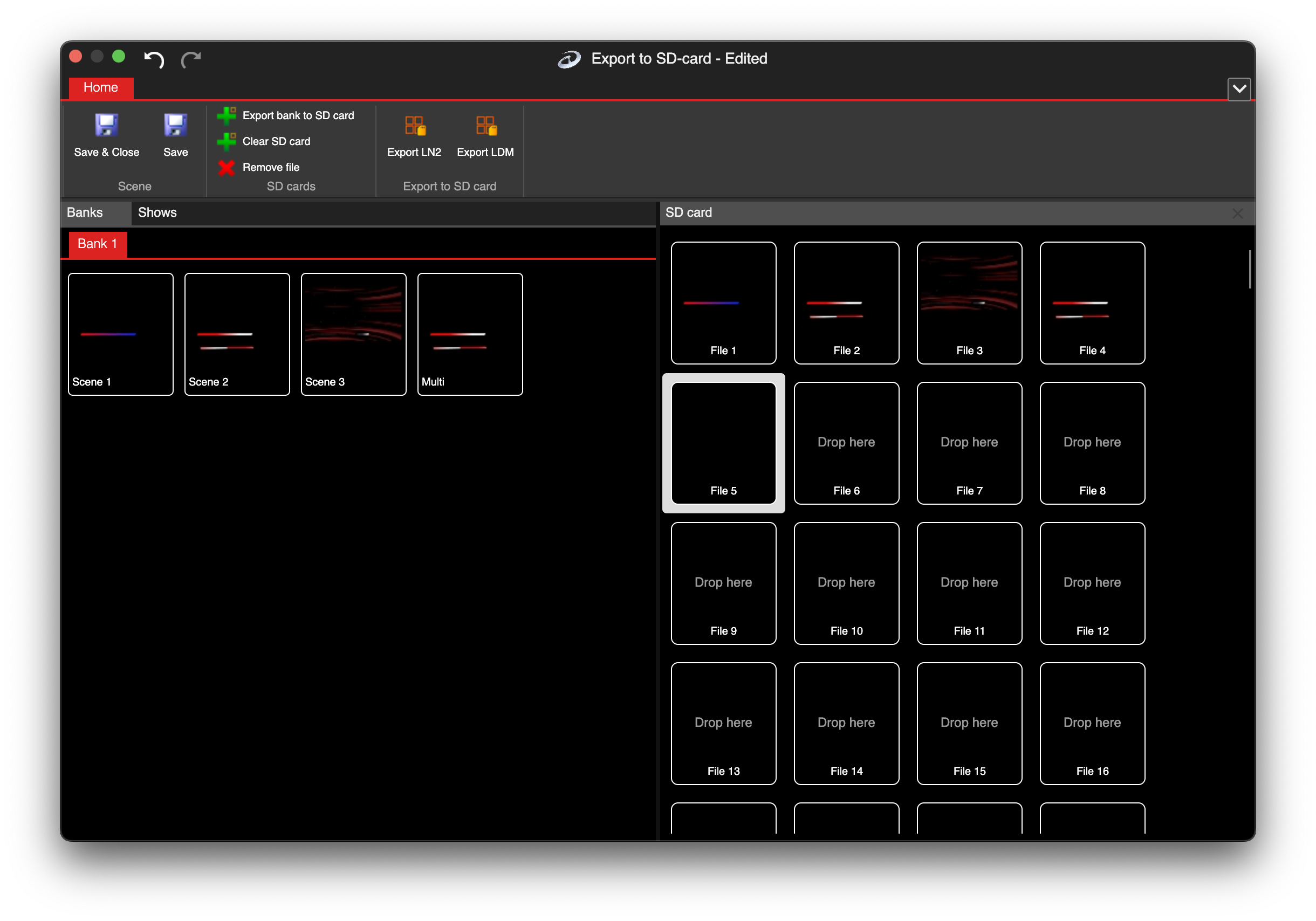Image resolution: width=1316 pixels, height=921 pixels.
Task: Select the empty File 14 slot
Action: [847, 724]
